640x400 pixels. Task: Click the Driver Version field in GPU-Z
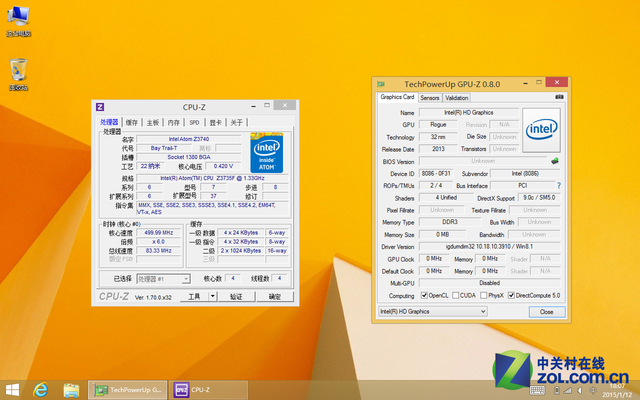tap(489, 247)
